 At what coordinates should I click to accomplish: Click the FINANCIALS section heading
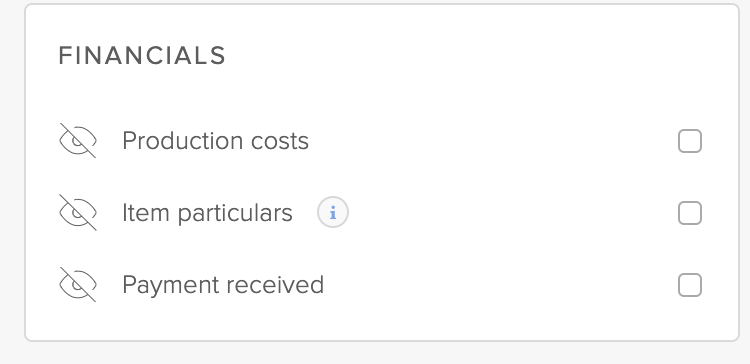click(142, 55)
